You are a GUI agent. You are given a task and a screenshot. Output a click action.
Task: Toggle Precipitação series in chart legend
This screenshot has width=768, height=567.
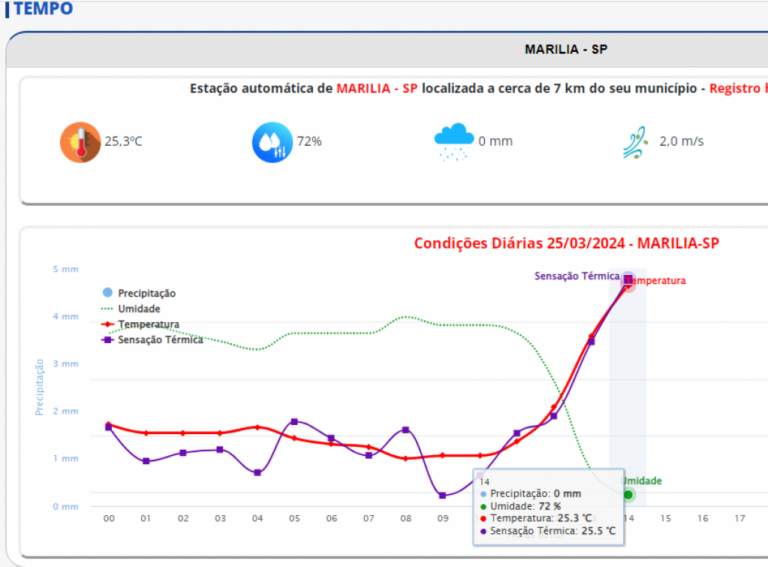[139, 293]
